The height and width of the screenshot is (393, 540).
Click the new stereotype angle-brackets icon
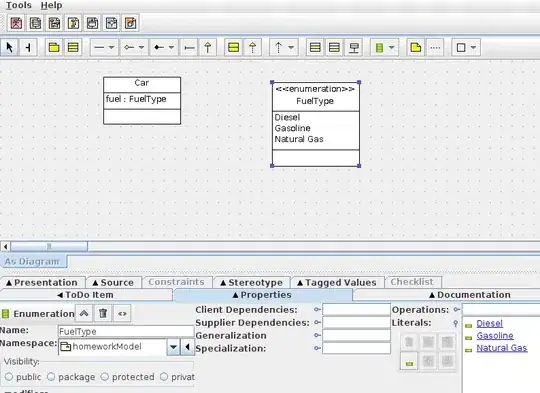pyautogui.click(x=122, y=313)
